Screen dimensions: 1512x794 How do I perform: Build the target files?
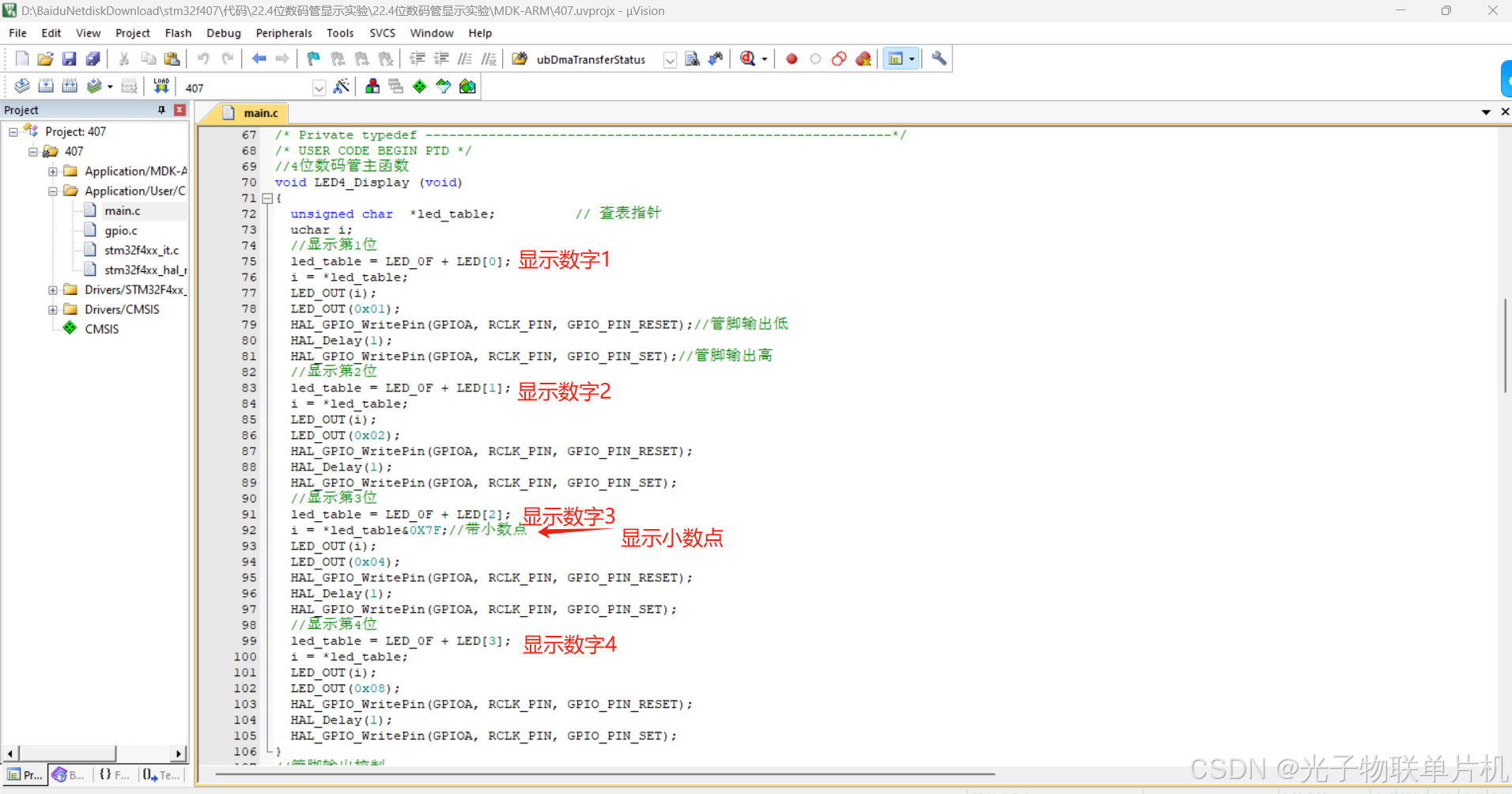pos(46,86)
